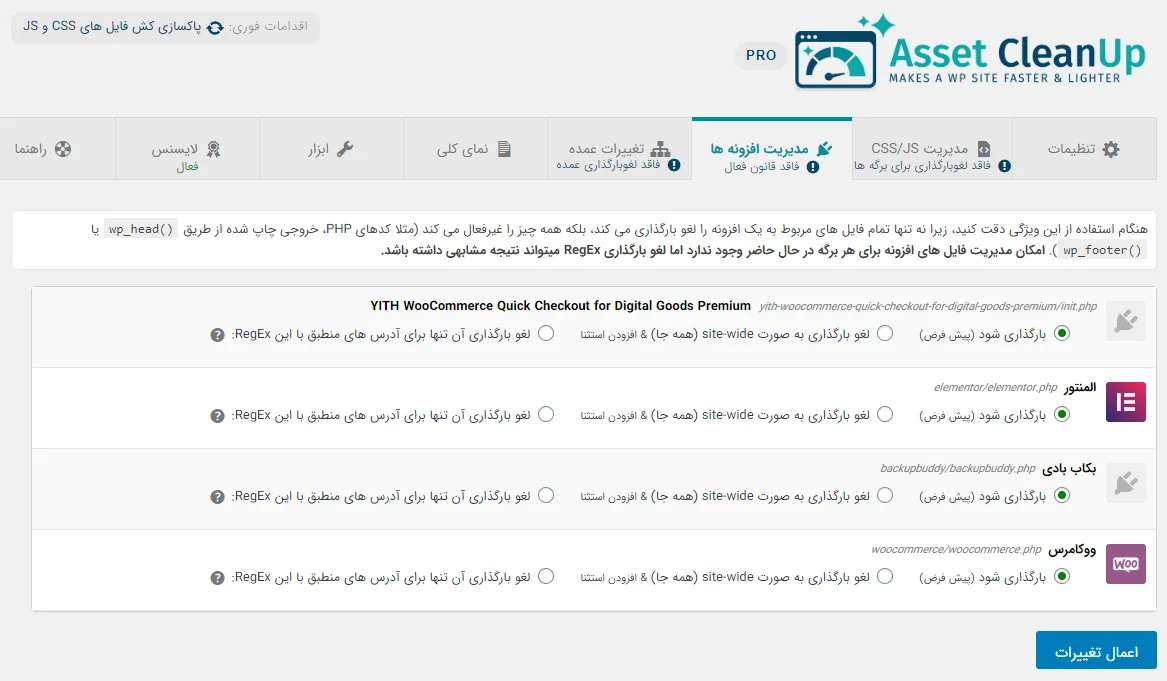Click the wrench icon in ابزار tab
The height and width of the screenshot is (681, 1167).
345,149
